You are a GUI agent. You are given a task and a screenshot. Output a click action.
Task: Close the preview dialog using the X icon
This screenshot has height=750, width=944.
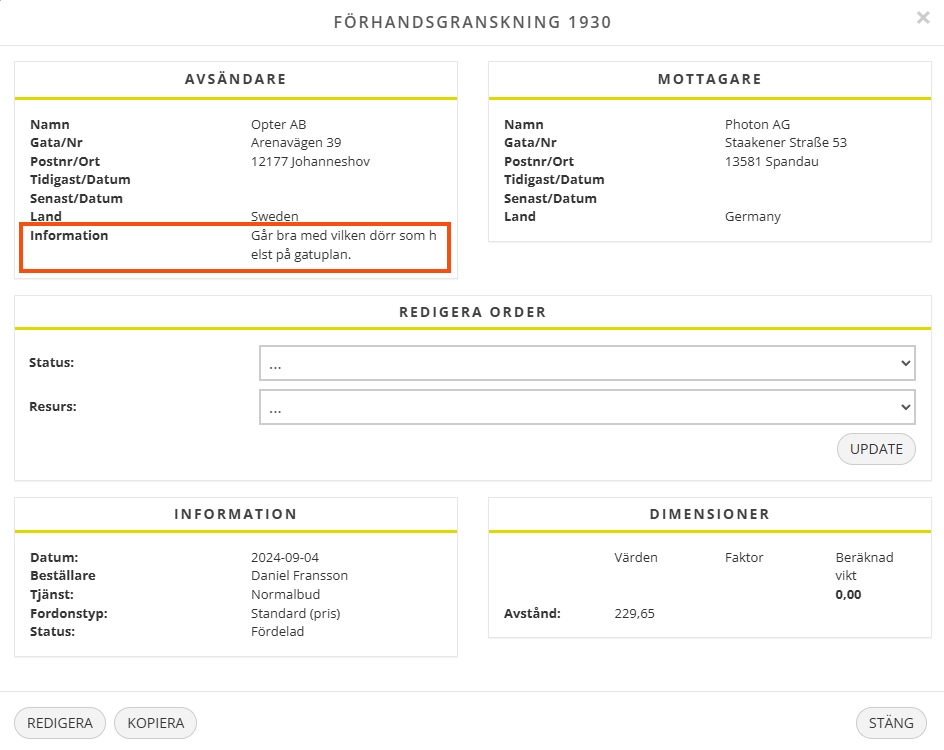coord(922,18)
